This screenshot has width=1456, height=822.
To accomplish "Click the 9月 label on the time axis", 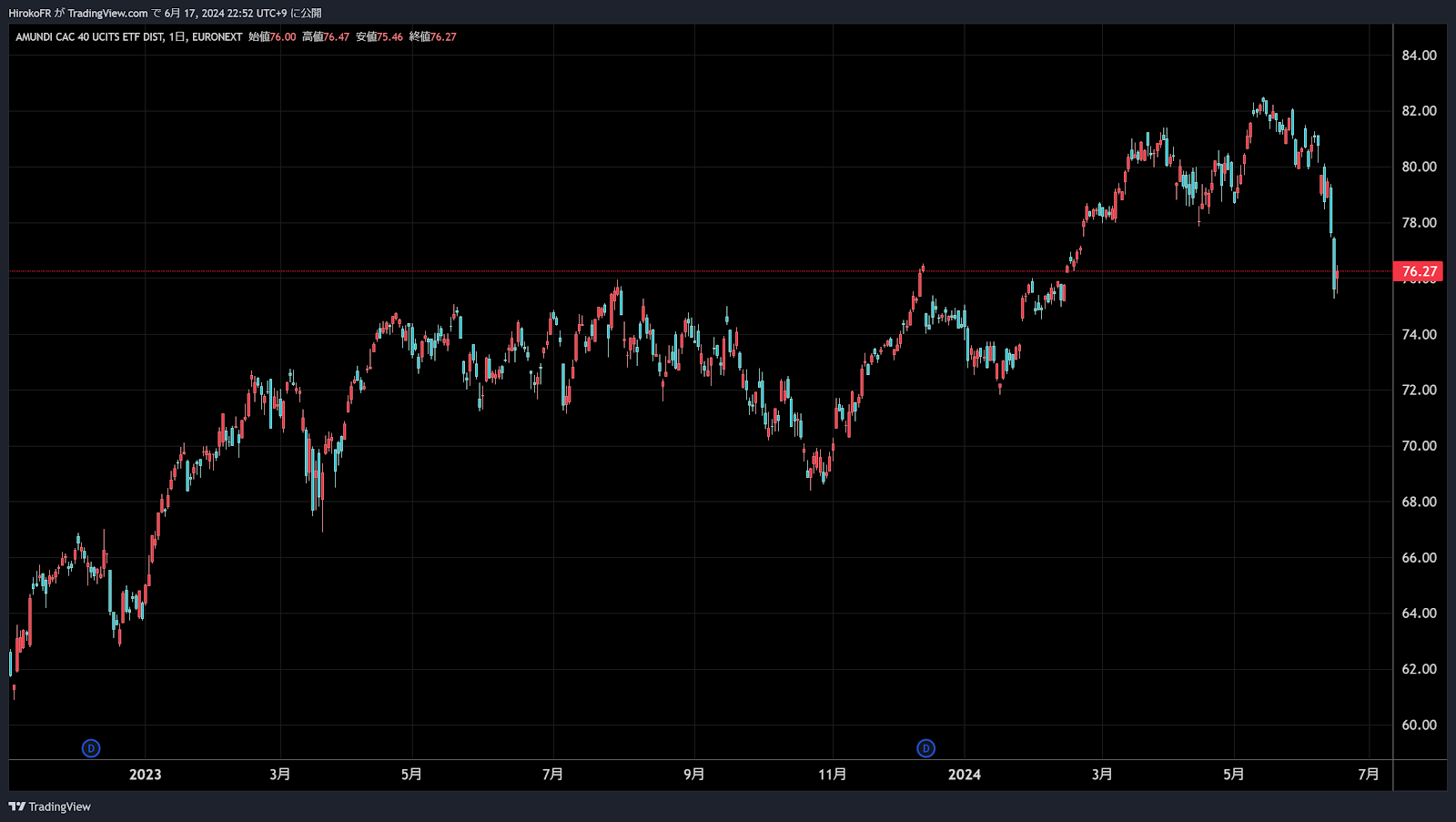I will [693, 775].
